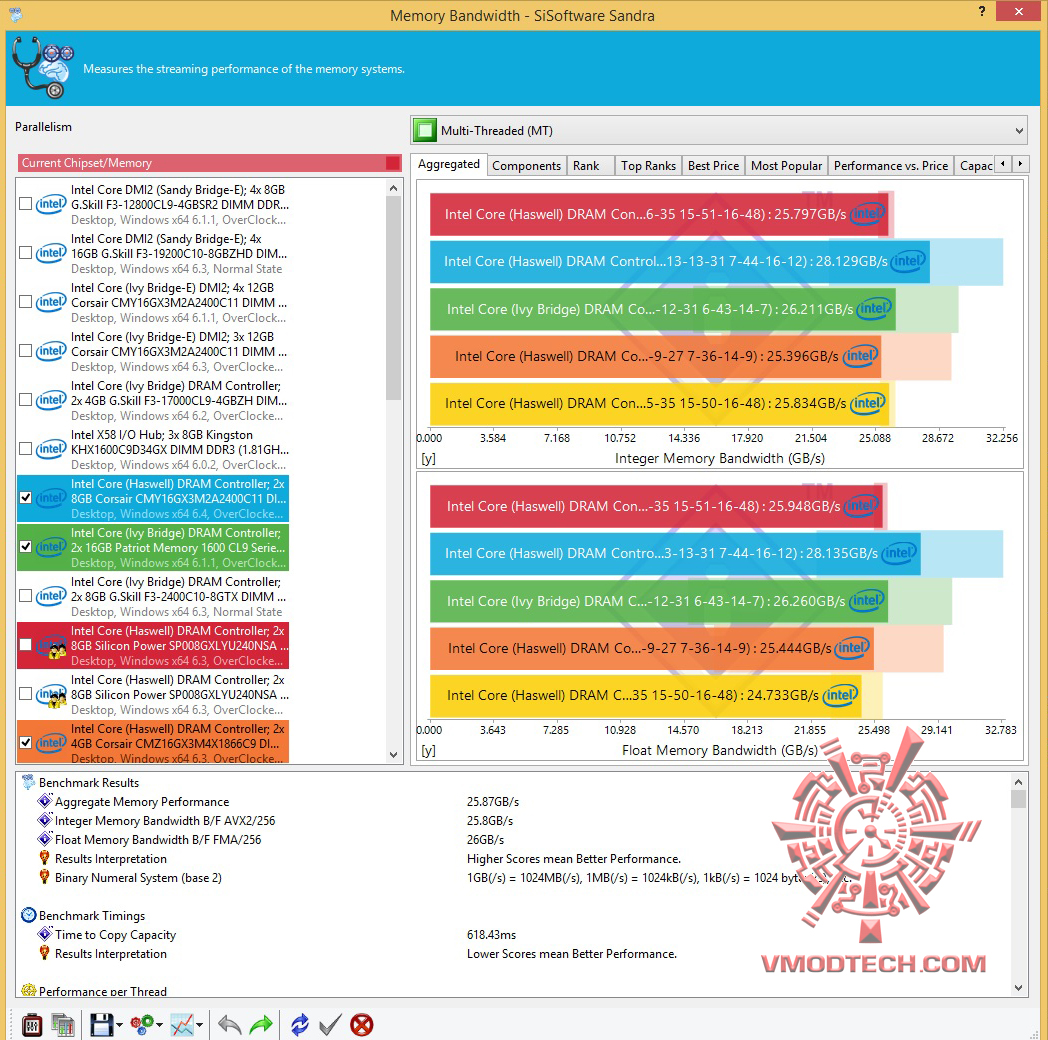Viewport: 1048px width, 1040px height.
Task: Switch to the Best Price tab
Action: 713,166
